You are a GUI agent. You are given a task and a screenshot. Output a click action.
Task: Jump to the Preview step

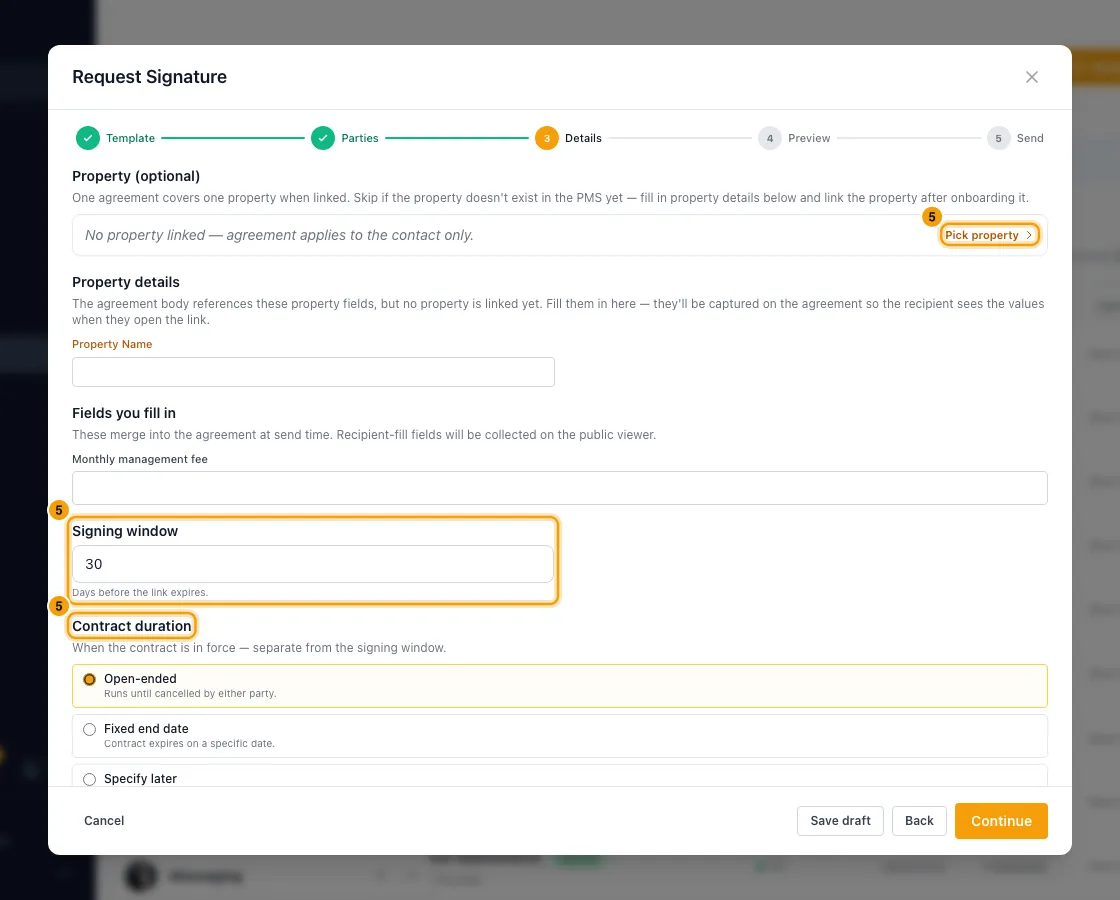pyautogui.click(x=794, y=138)
